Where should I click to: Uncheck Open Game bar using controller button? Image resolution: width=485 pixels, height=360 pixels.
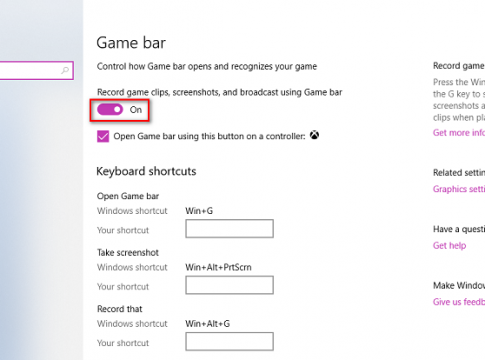[x=103, y=136]
